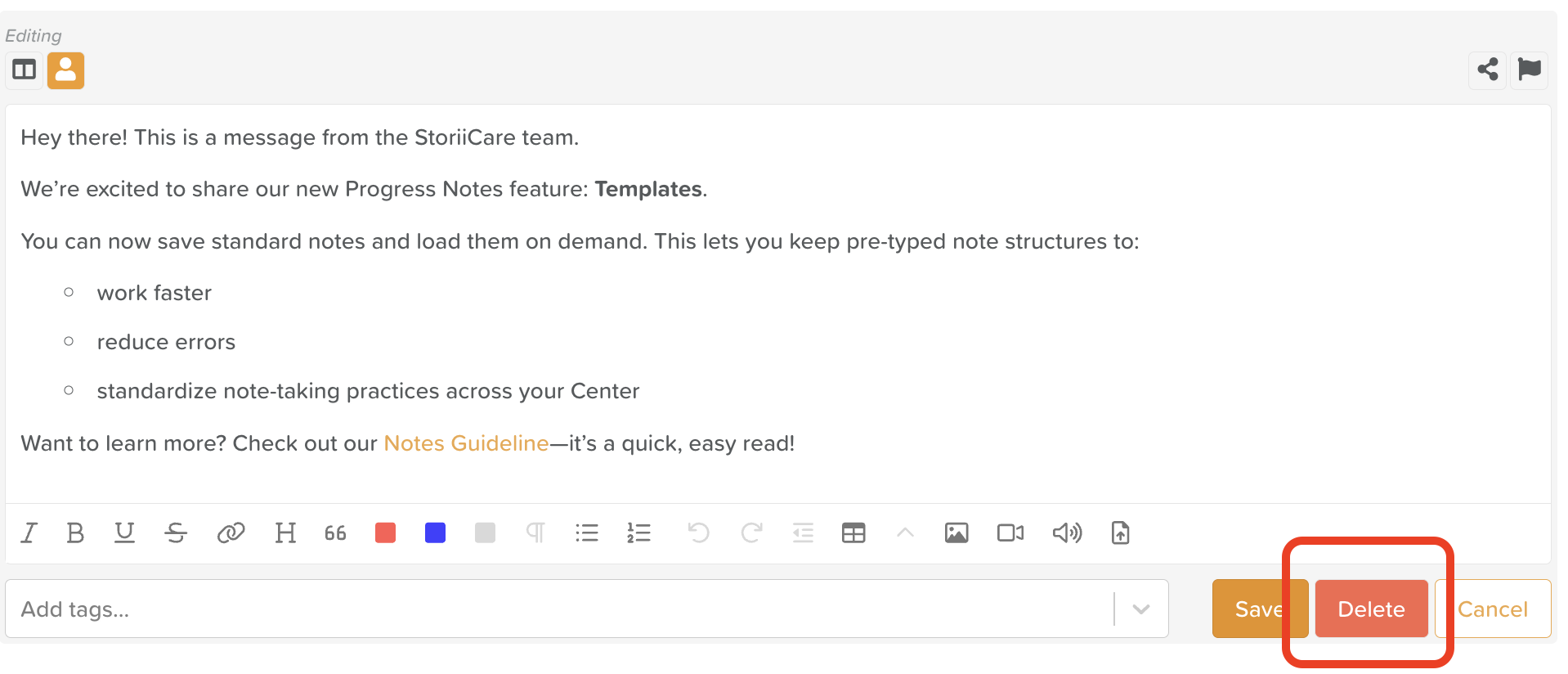This screenshot has height=674, width=1568.
Task: Open the Notes Guideline link
Action: (466, 443)
